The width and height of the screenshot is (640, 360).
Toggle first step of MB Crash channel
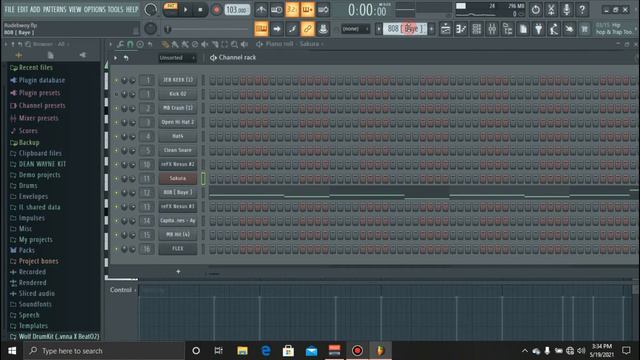213,108
